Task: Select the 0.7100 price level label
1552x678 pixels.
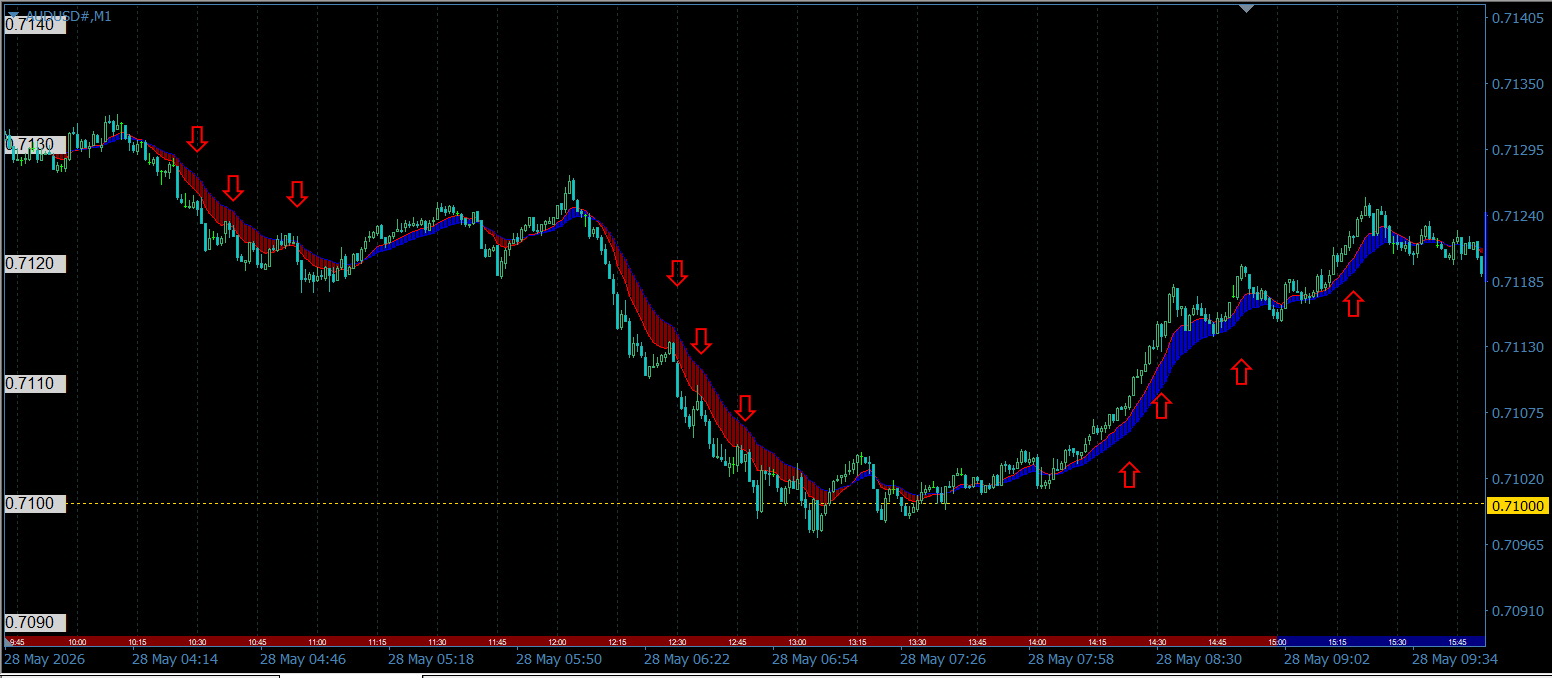Action: (x=36, y=503)
